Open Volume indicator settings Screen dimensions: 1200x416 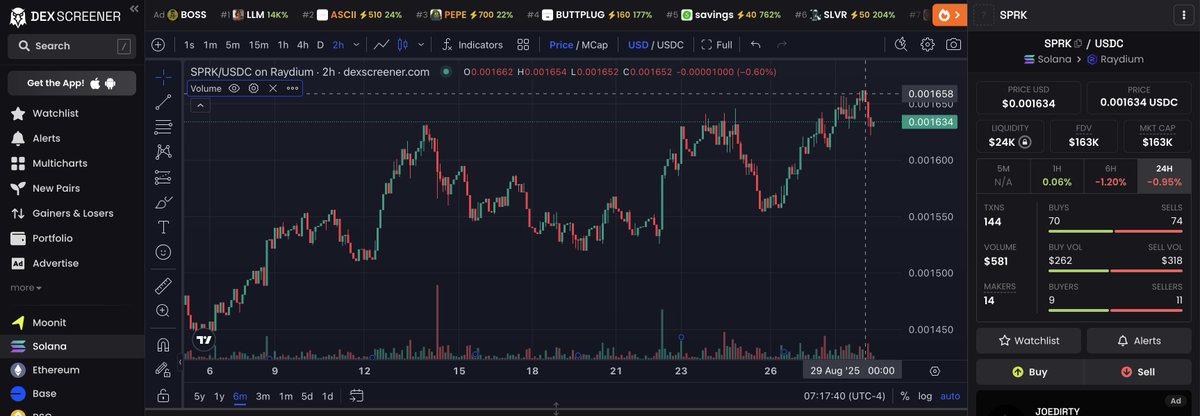[x=254, y=88]
